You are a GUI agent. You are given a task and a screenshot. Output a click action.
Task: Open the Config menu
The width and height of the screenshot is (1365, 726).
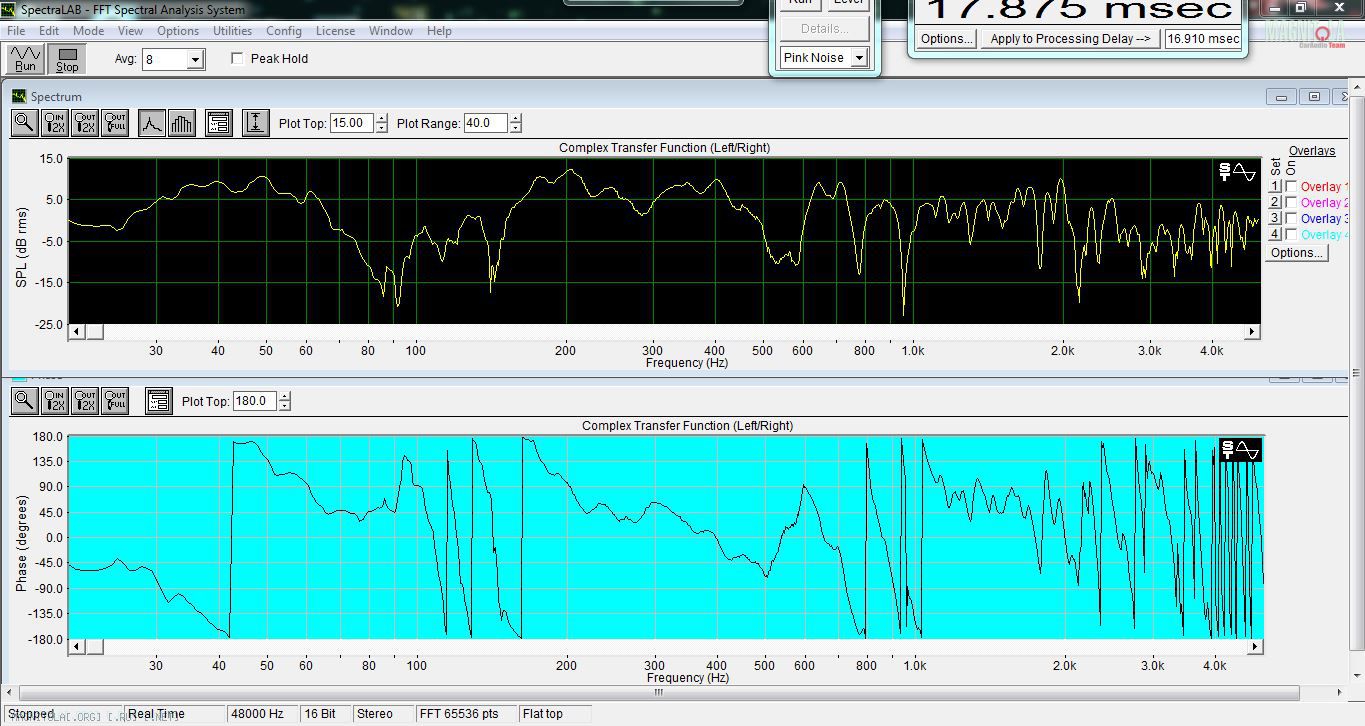pos(284,31)
